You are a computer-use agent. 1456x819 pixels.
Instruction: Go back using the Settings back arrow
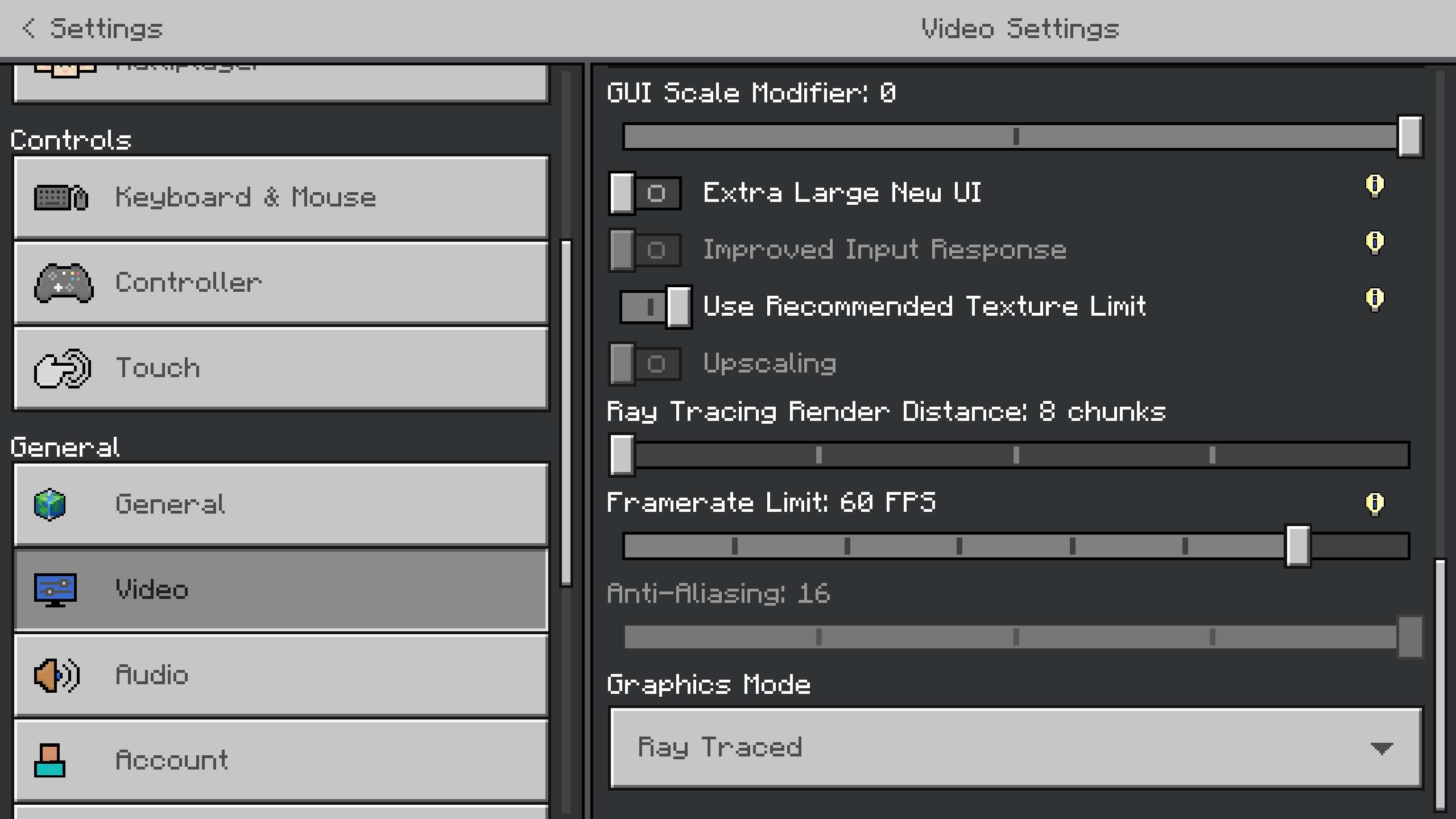30,28
